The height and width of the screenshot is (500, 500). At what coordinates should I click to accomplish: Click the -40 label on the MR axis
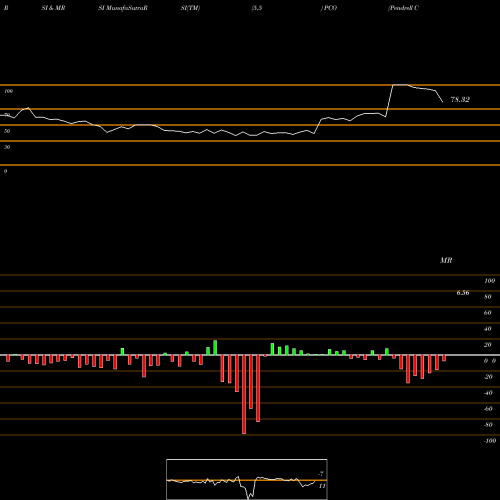[x=488, y=393]
